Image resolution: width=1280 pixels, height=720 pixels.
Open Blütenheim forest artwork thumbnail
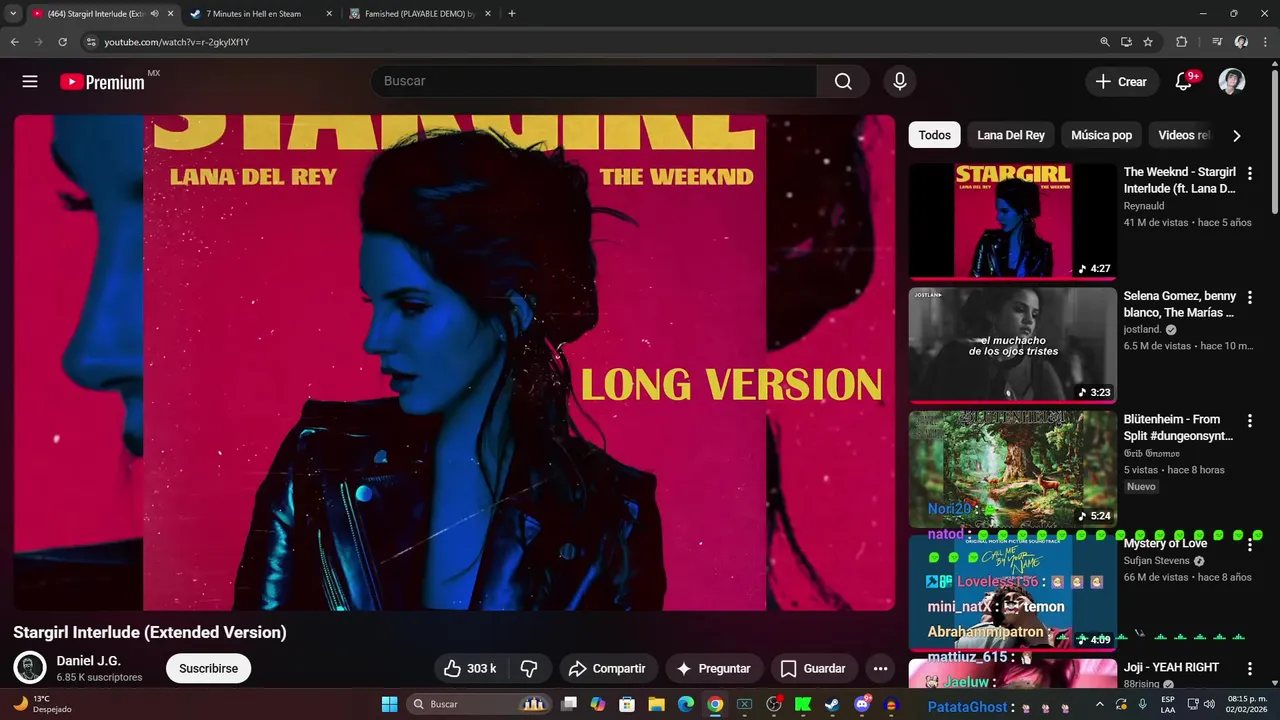[x=1012, y=468]
